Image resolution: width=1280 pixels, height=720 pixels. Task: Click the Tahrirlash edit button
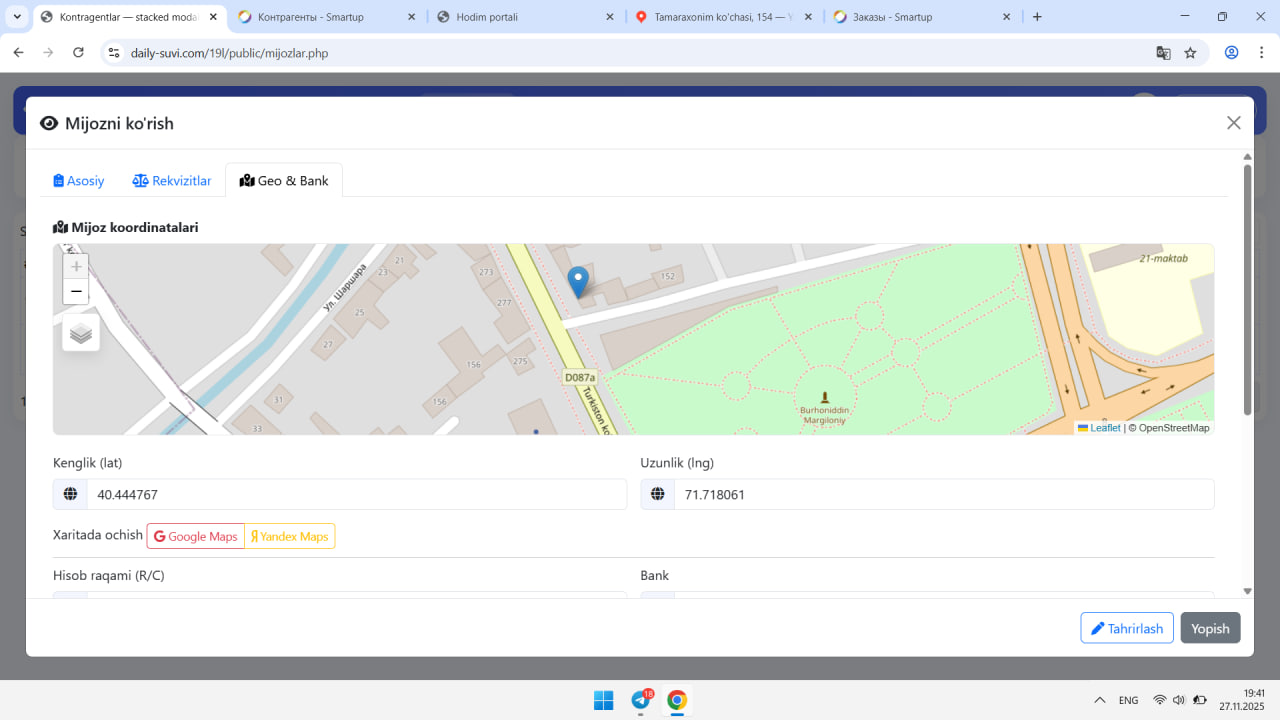click(1126, 628)
